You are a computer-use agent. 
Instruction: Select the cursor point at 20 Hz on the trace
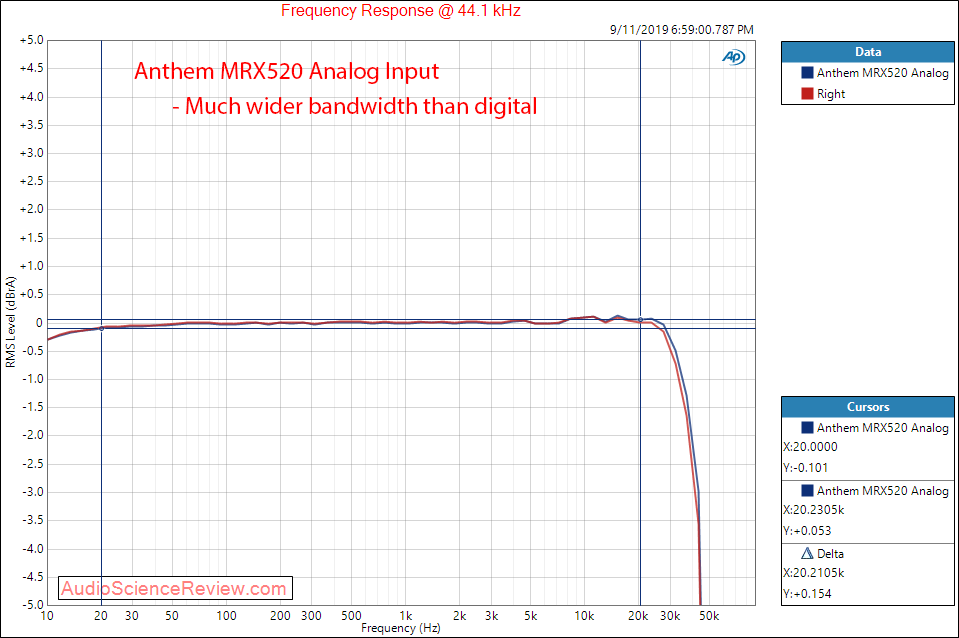(102, 328)
